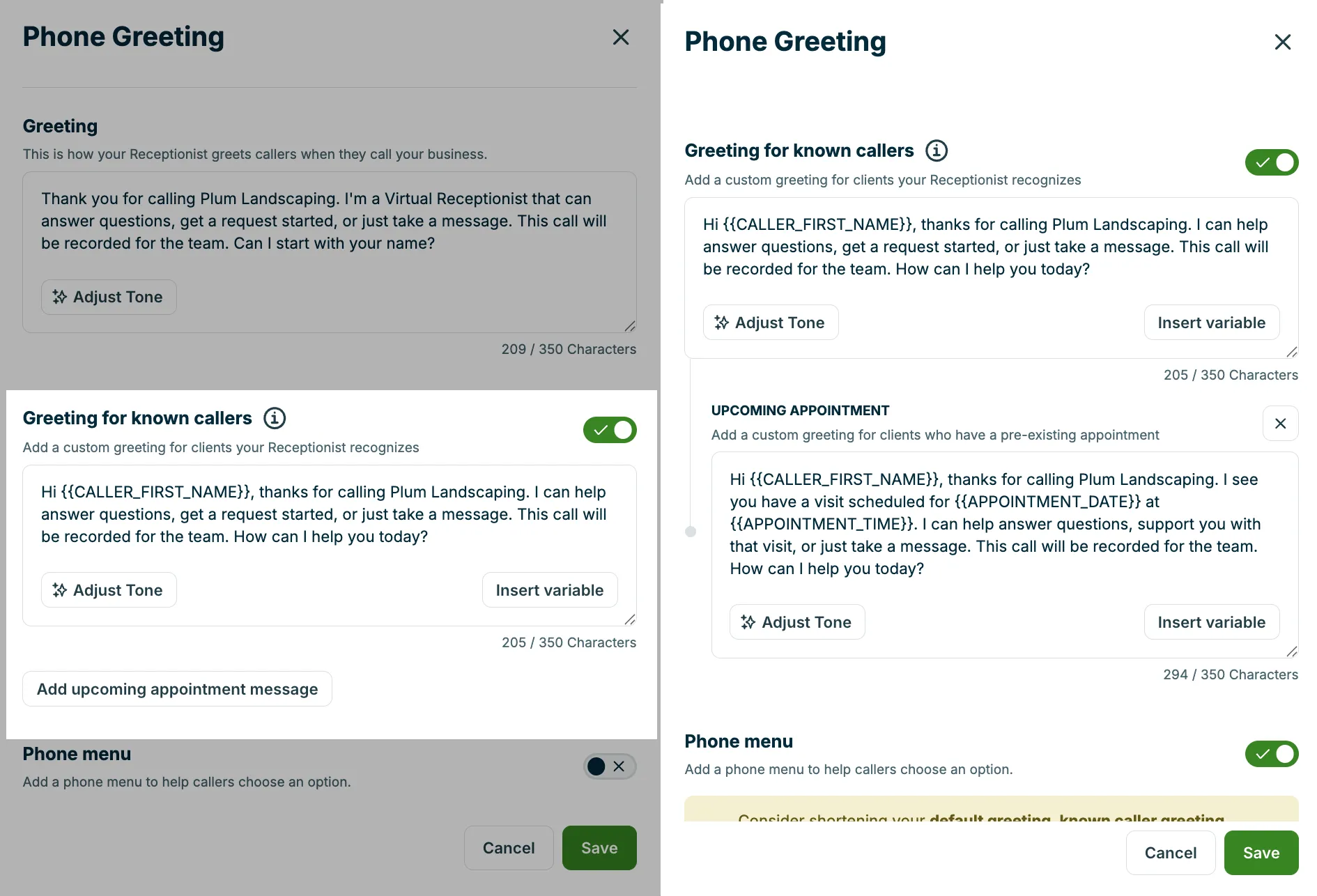The height and width of the screenshot is (896, 1317).
Task: Close the right Phone Greeting panel
Action: [1283, 42]
